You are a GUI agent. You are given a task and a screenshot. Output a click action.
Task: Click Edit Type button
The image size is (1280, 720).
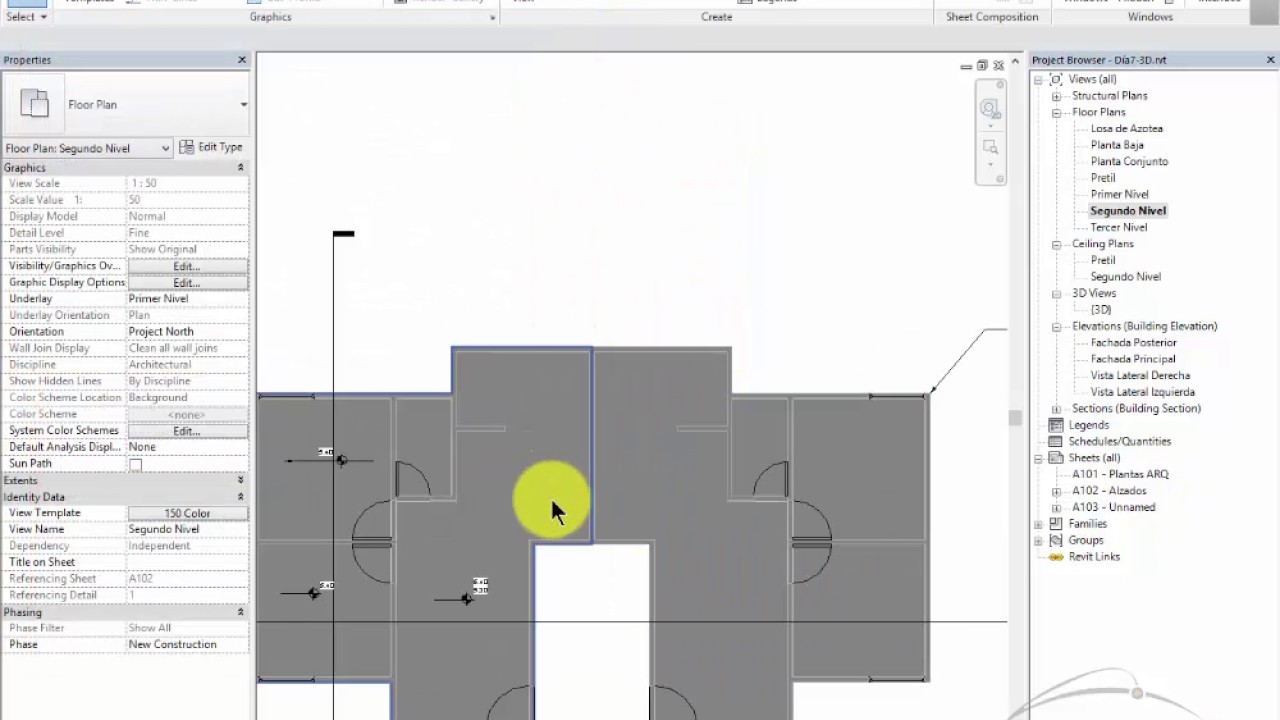[212, 147]
